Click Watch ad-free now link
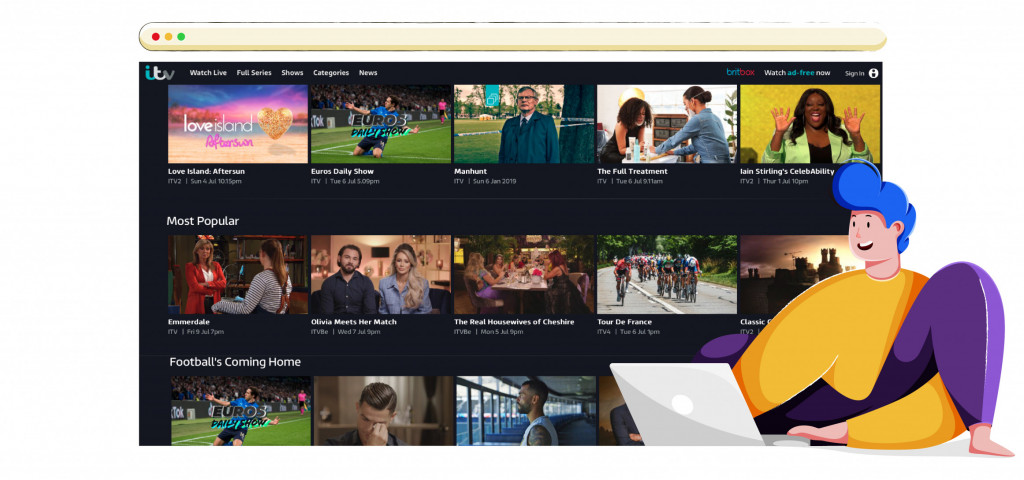The width and height of the screenshot is (1024, 480). (x=797, y=72)
